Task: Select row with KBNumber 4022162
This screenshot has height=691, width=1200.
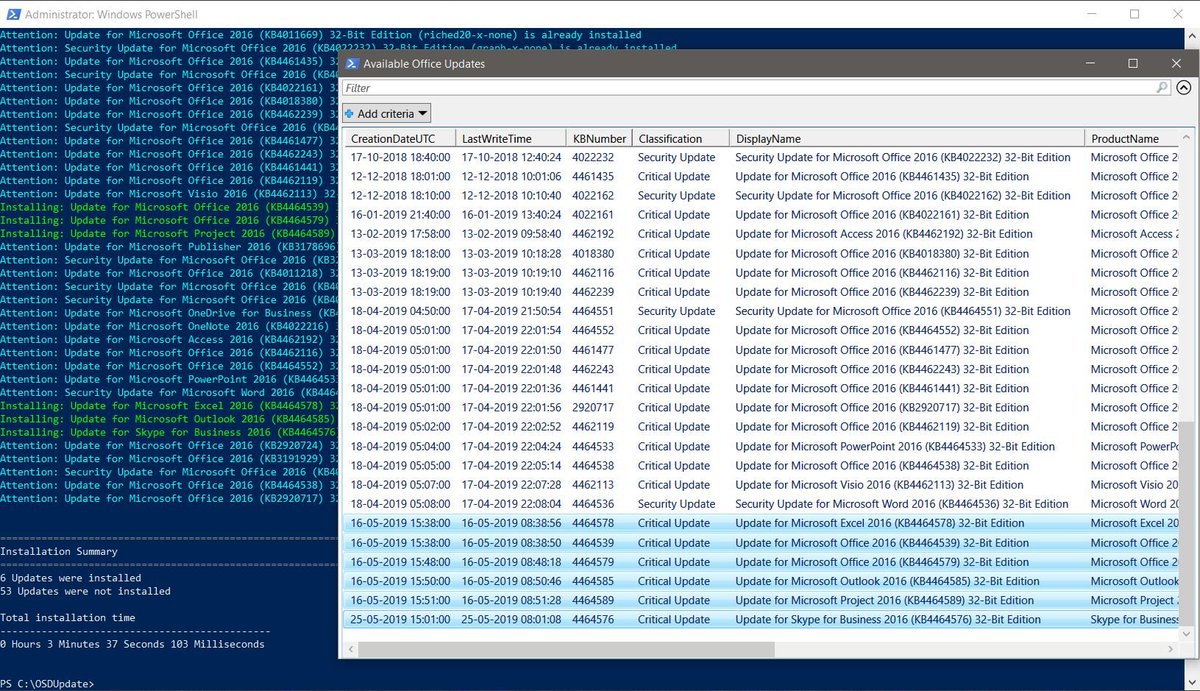Action: tap(762, 196)
